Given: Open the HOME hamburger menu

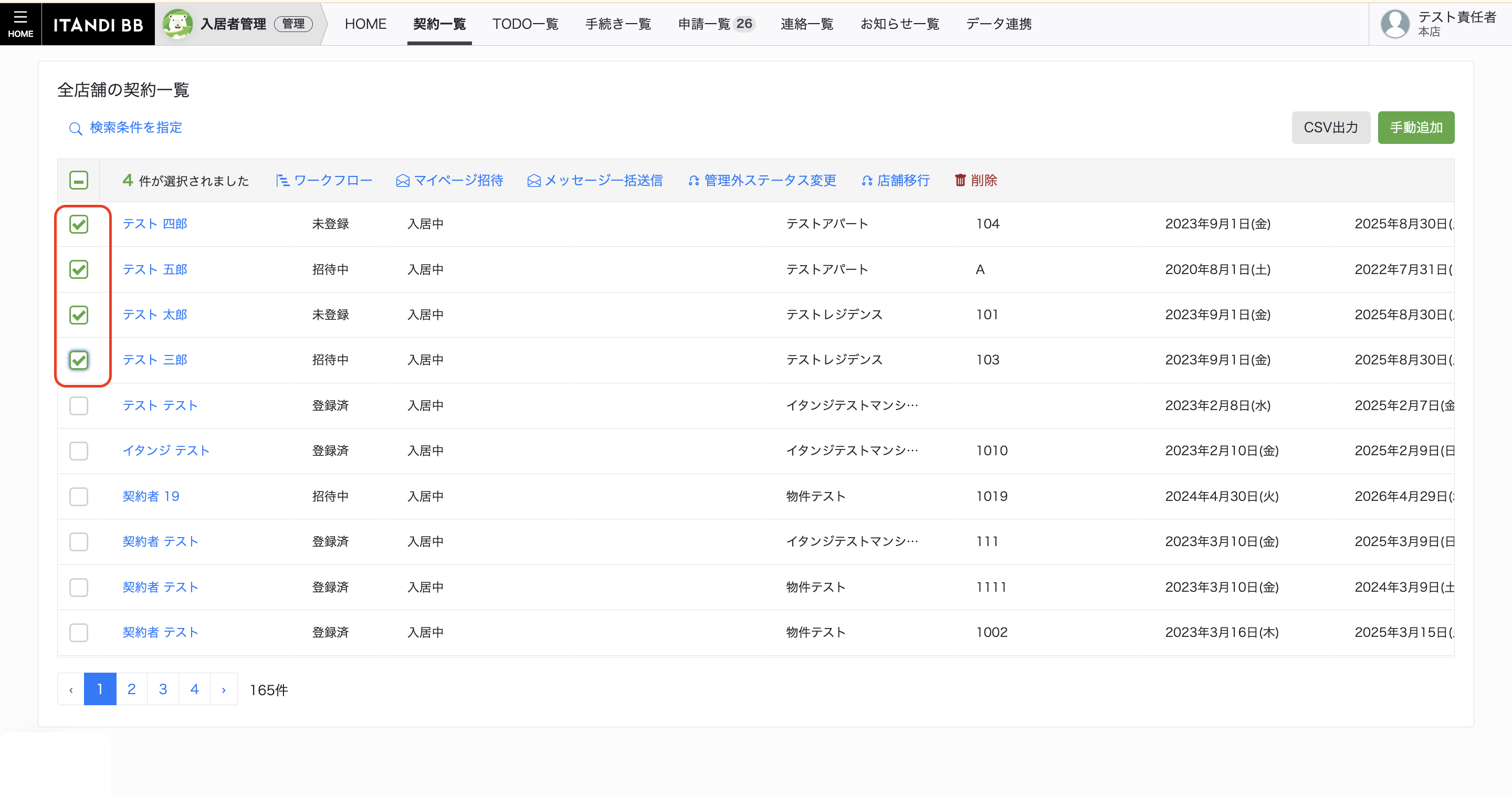Looking at the screenshot, I should (x=20, y=24).
